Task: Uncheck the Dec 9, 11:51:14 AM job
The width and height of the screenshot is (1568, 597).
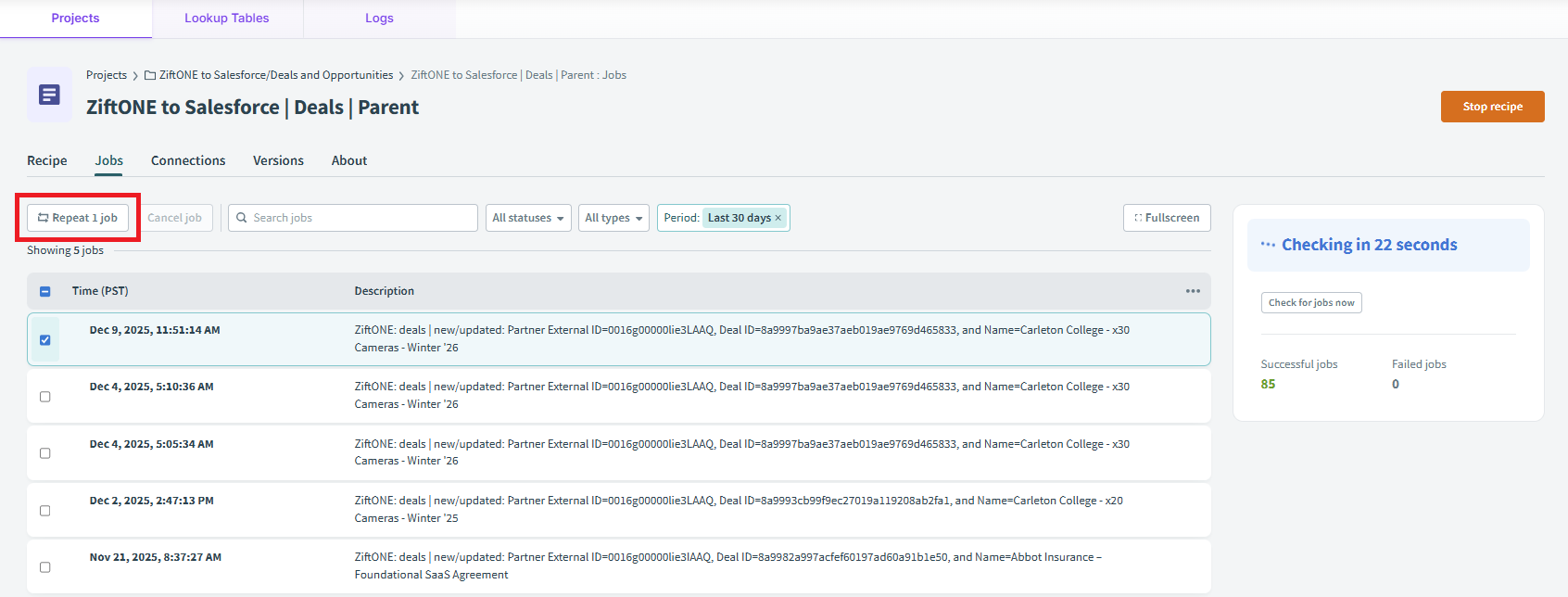Action: [x=44, y=339]
